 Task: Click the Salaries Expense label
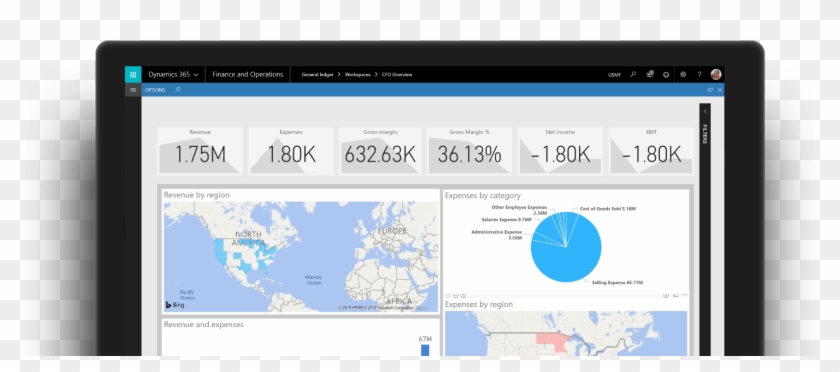pyautogui.click(x=506, y=219)
